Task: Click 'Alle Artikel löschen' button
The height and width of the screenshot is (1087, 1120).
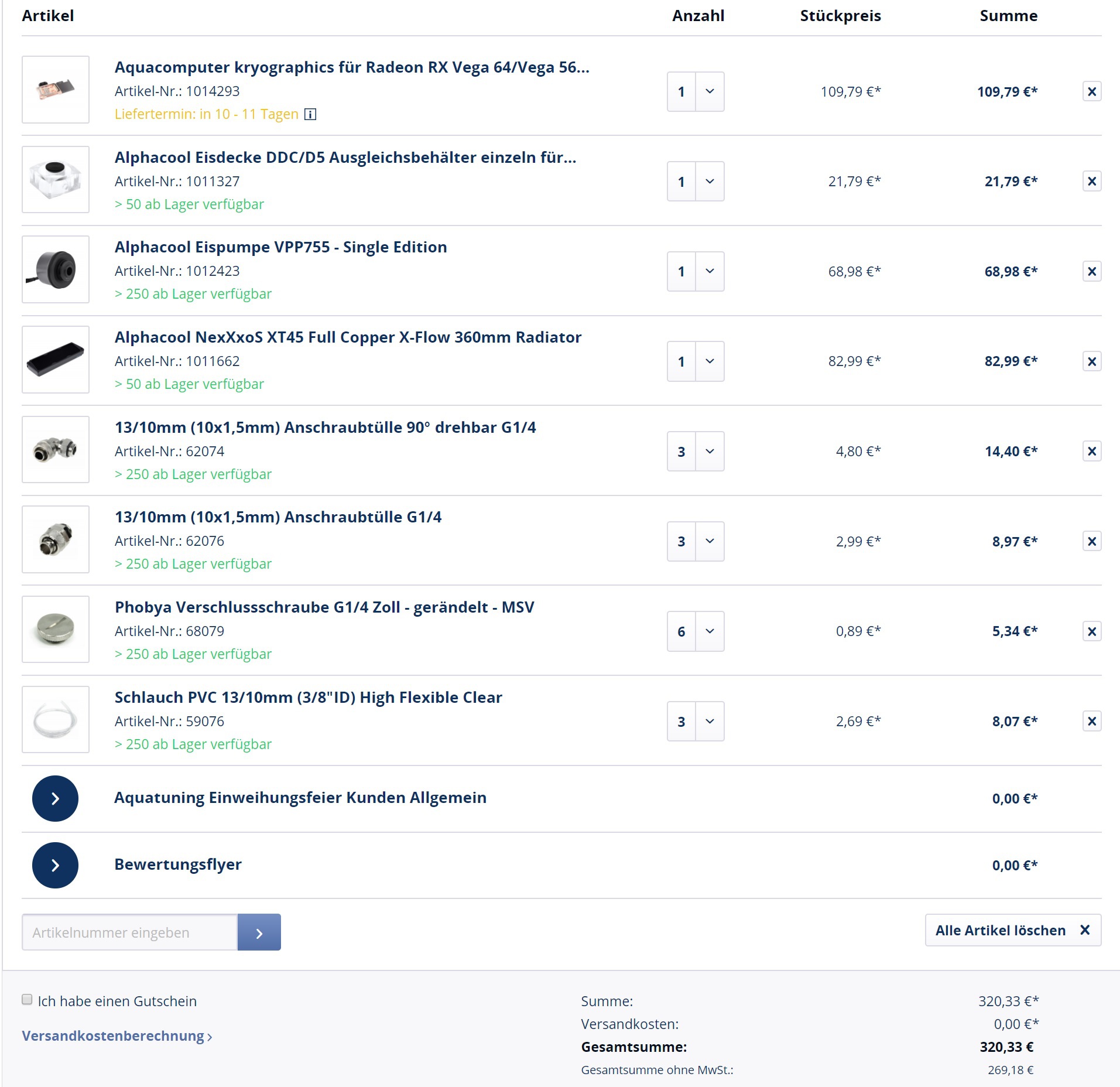Action: tap(1013, 930)
